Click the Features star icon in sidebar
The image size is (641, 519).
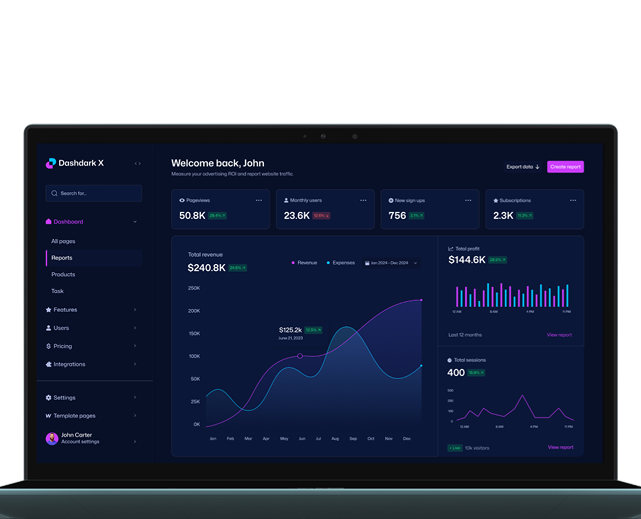[49, 310]
